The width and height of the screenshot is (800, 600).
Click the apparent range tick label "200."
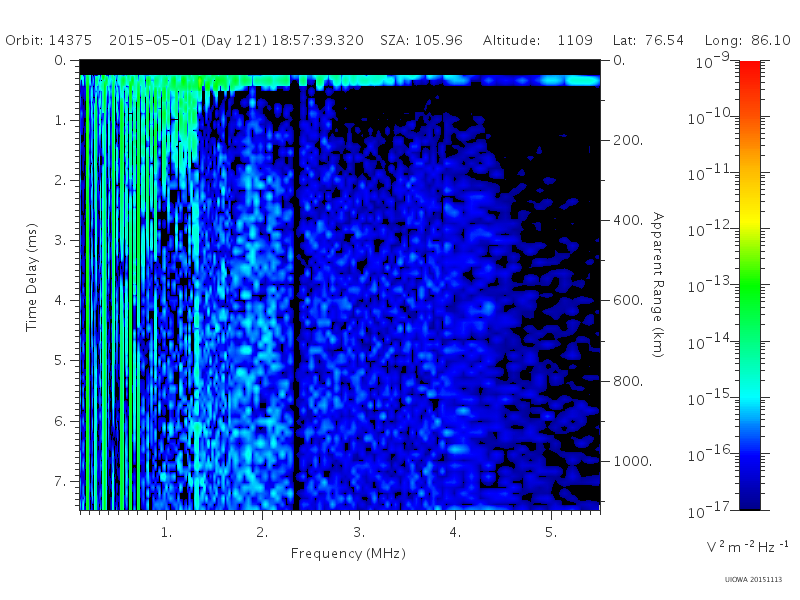coord(628,140)
